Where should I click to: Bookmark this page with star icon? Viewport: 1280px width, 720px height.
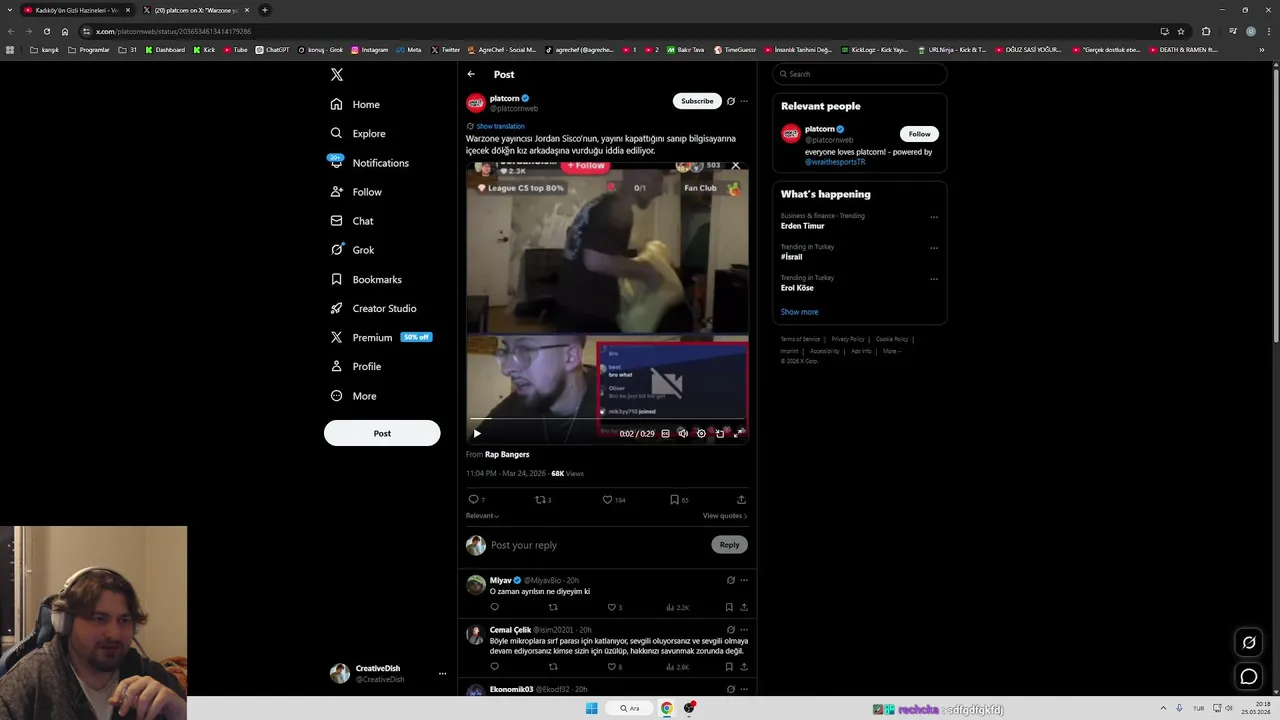[x=1181, y=31]
